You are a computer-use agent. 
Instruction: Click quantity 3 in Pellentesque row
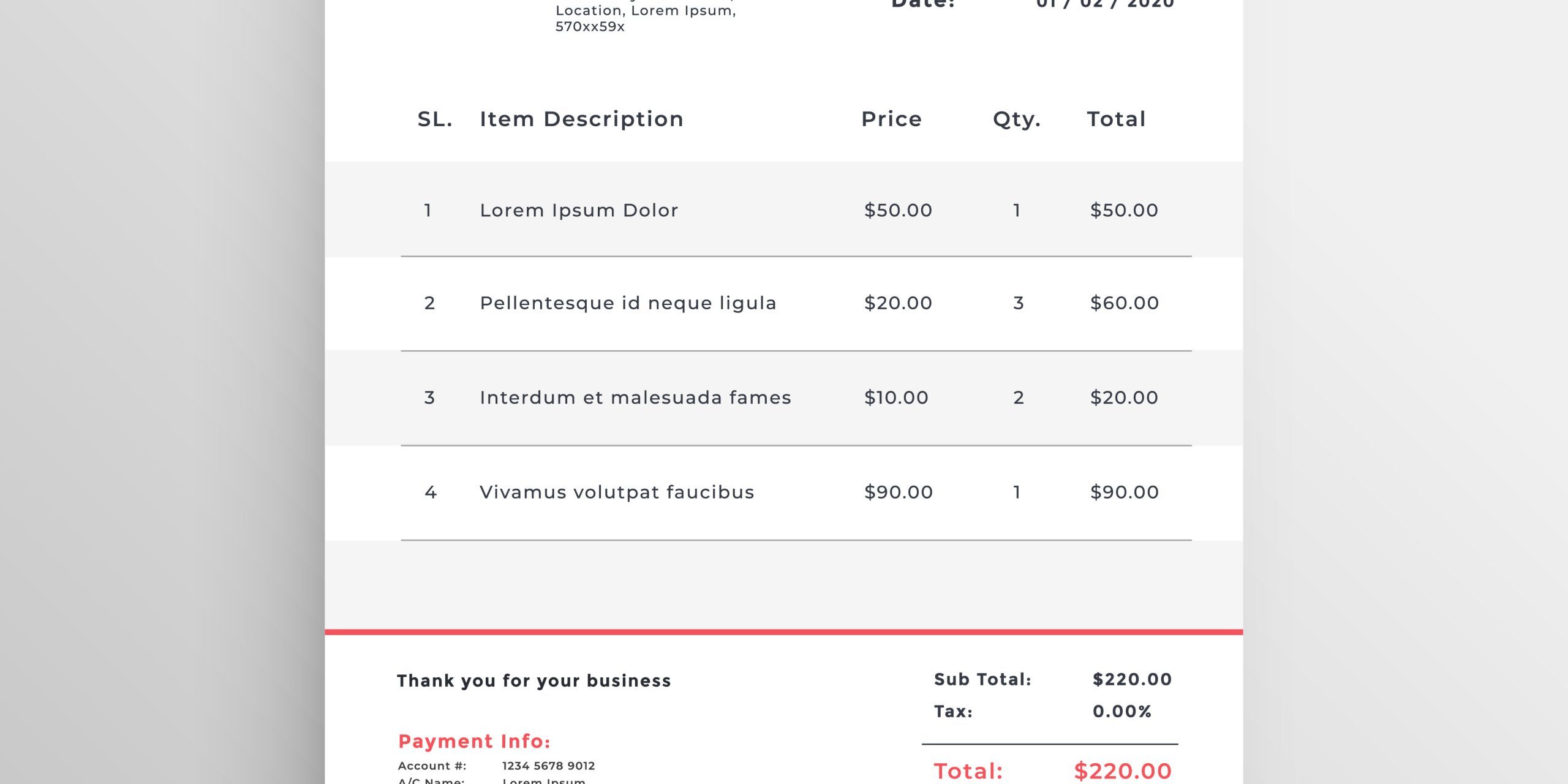pos(1018,303)
